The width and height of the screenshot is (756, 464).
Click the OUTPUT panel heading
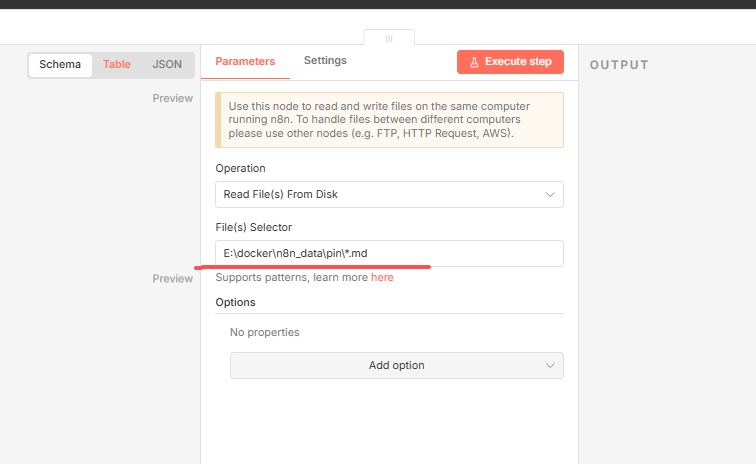coord(619,65)
